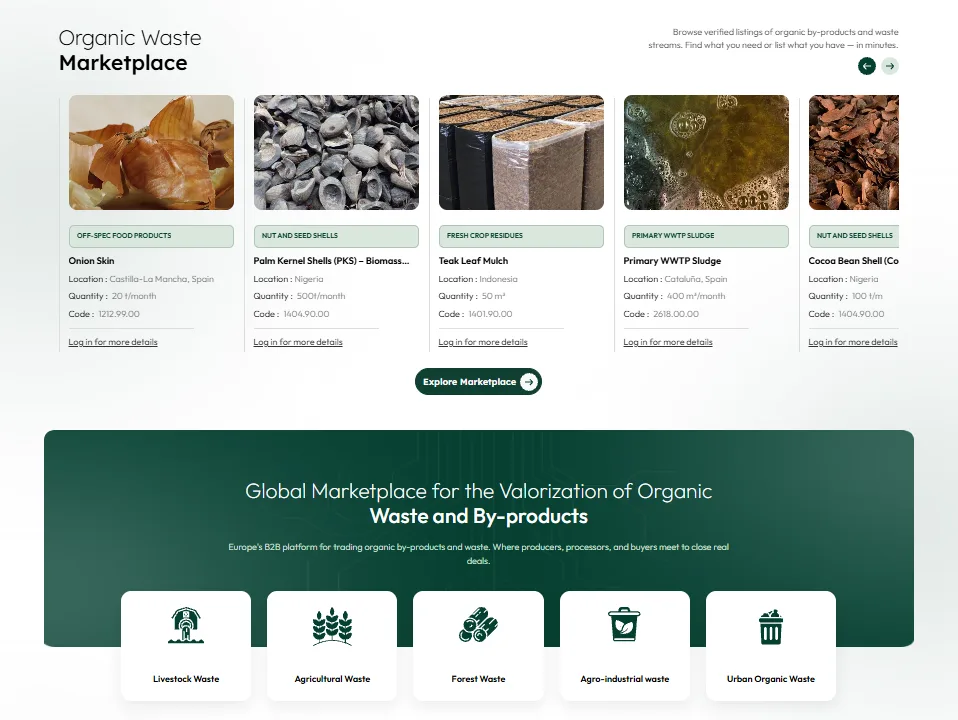Click the code value 1212.99.00
Image resolution: width=958 pixels, height=720 pixels.
click(119, 314)
